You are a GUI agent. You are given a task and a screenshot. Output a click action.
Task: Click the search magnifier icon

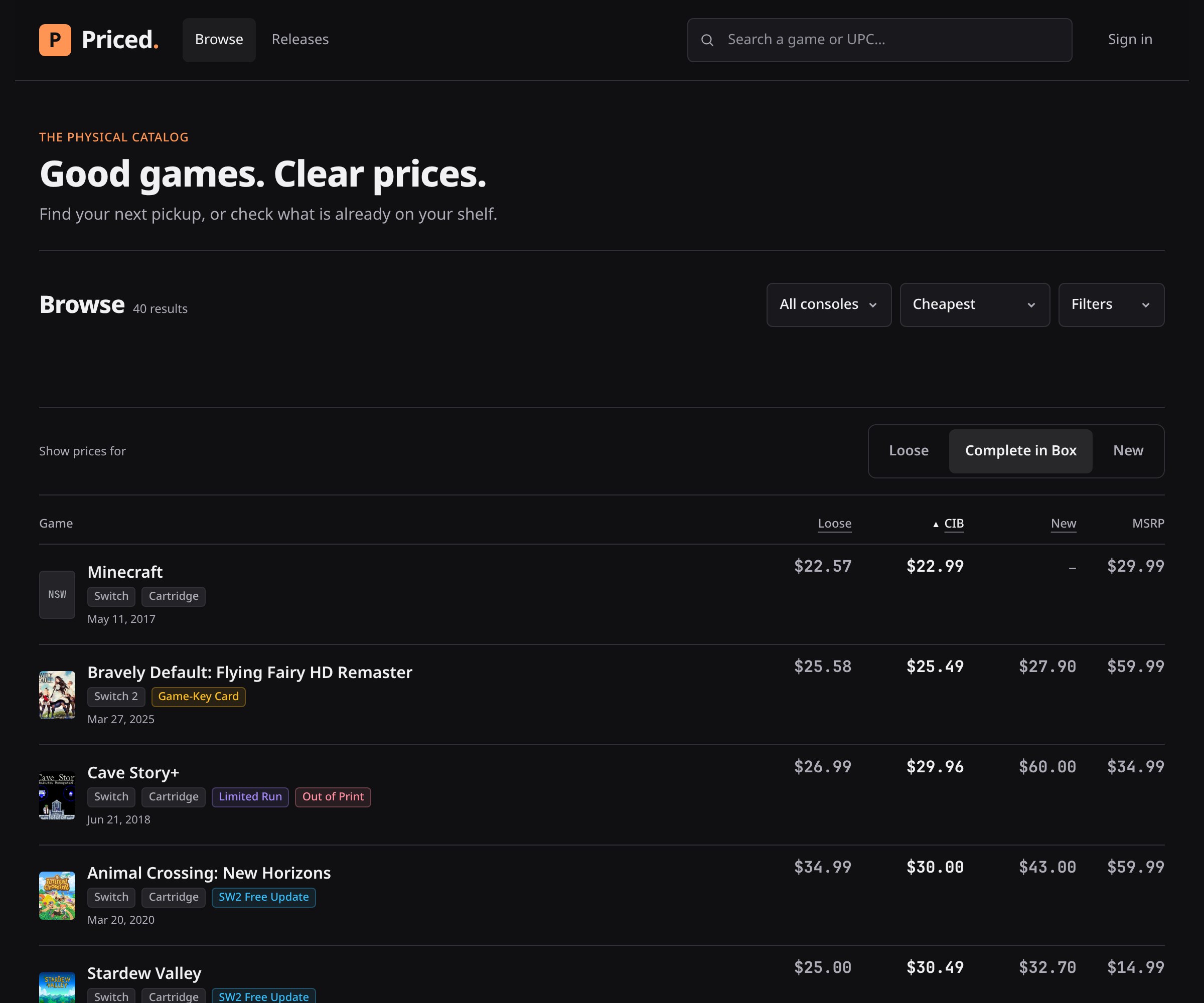[x=707, y=40]
